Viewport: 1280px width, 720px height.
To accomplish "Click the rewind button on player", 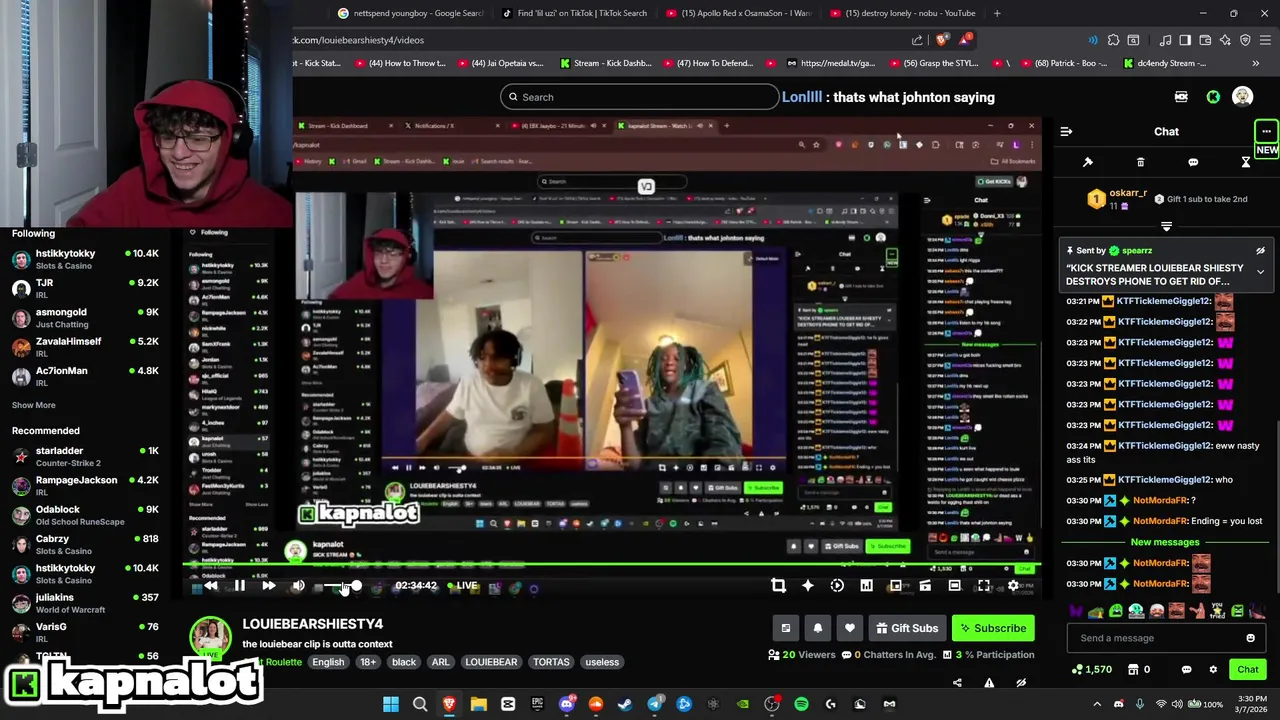I will pyautogui.click(x=210, y=586).
